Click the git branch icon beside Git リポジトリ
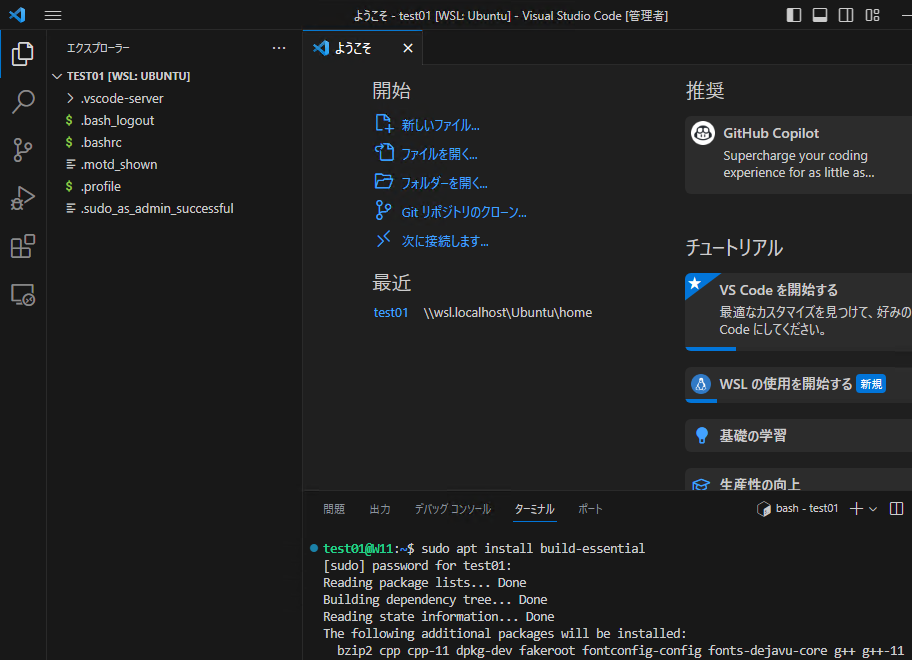This screenshot has width=912, height=660. [x=383, y=210]
